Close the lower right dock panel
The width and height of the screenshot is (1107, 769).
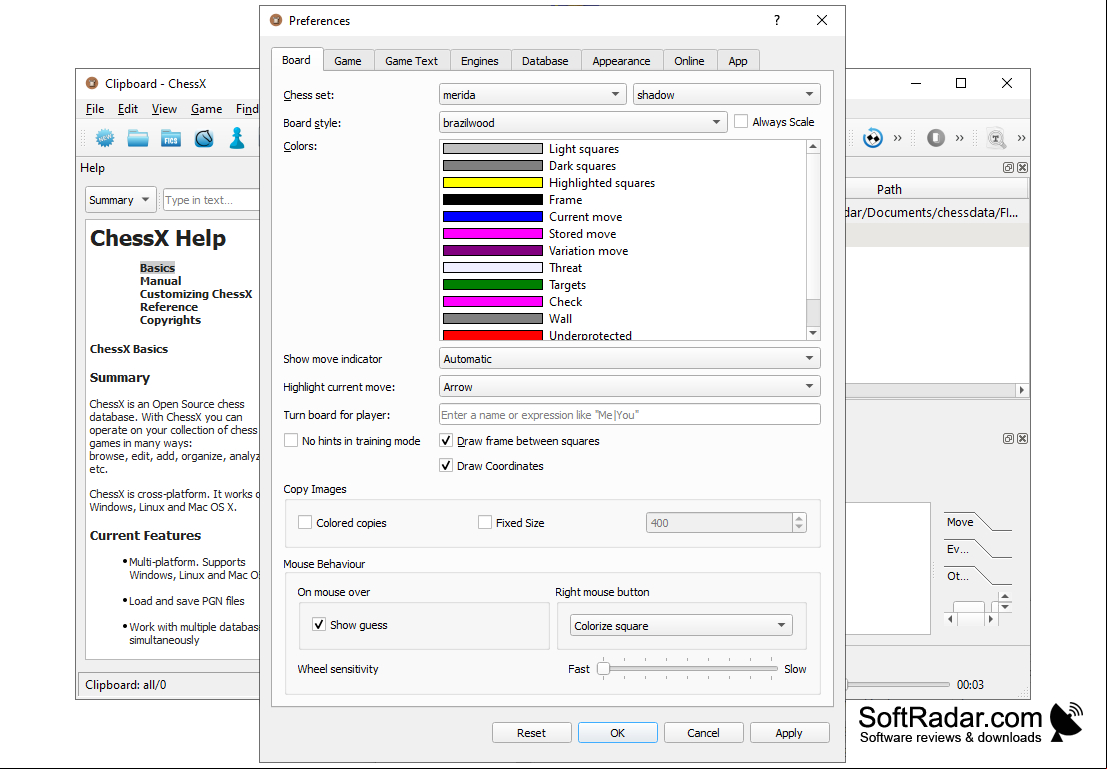click(1022, 439)
